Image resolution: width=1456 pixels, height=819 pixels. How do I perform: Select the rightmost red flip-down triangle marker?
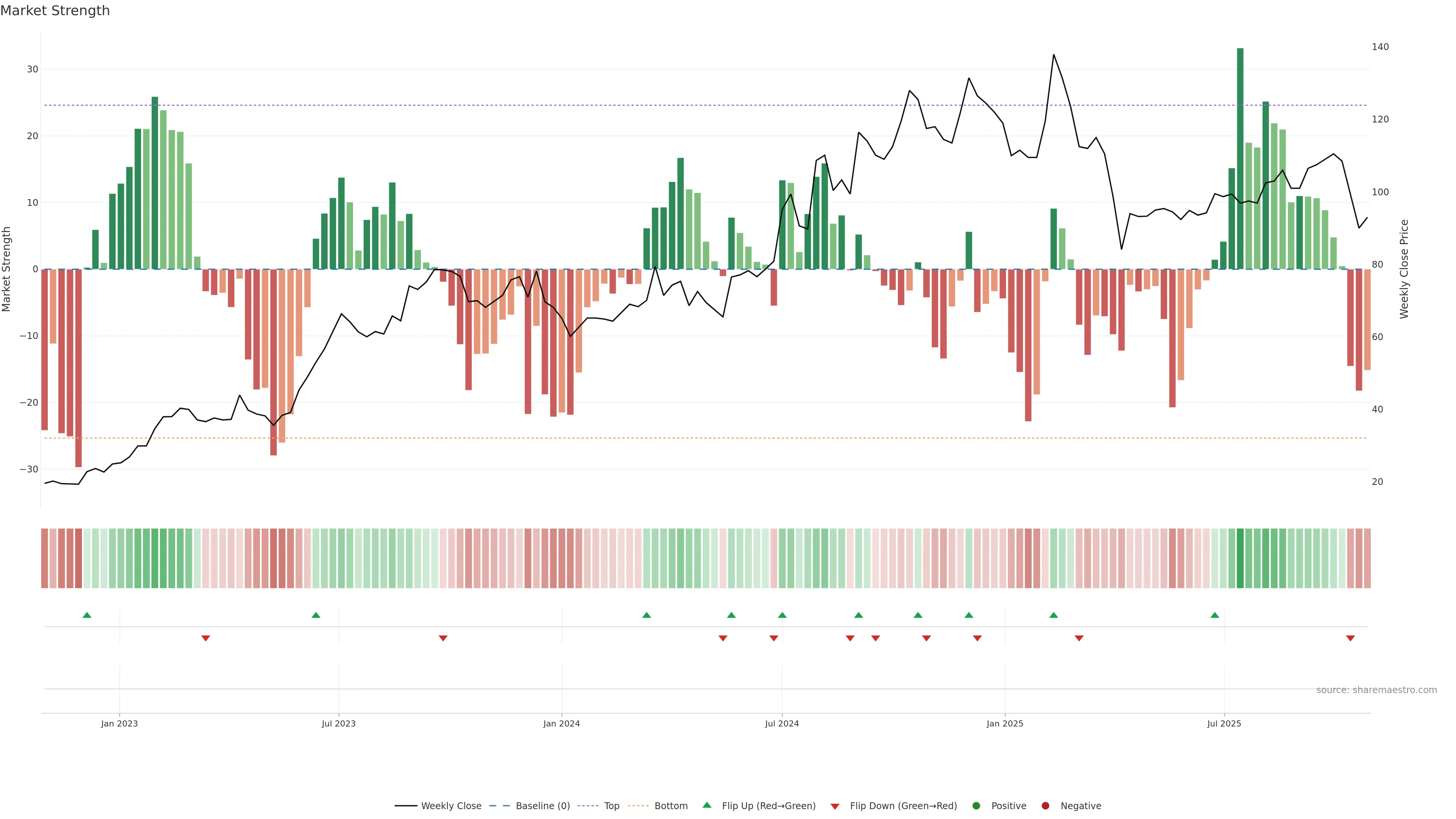[1350, 638]
